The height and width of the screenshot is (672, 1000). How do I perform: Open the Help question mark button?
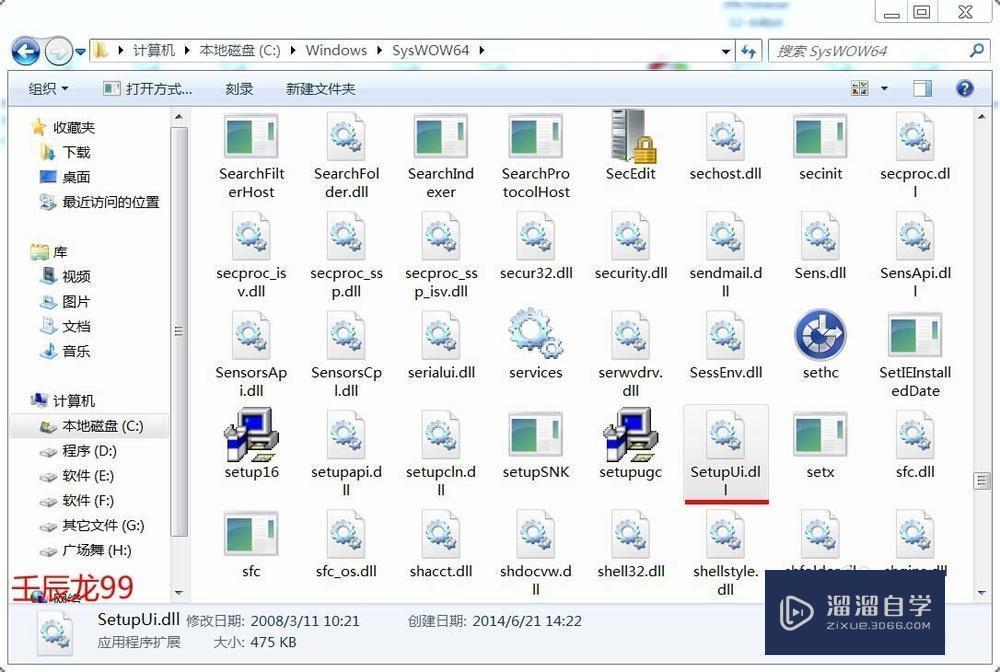coord(963,88)
